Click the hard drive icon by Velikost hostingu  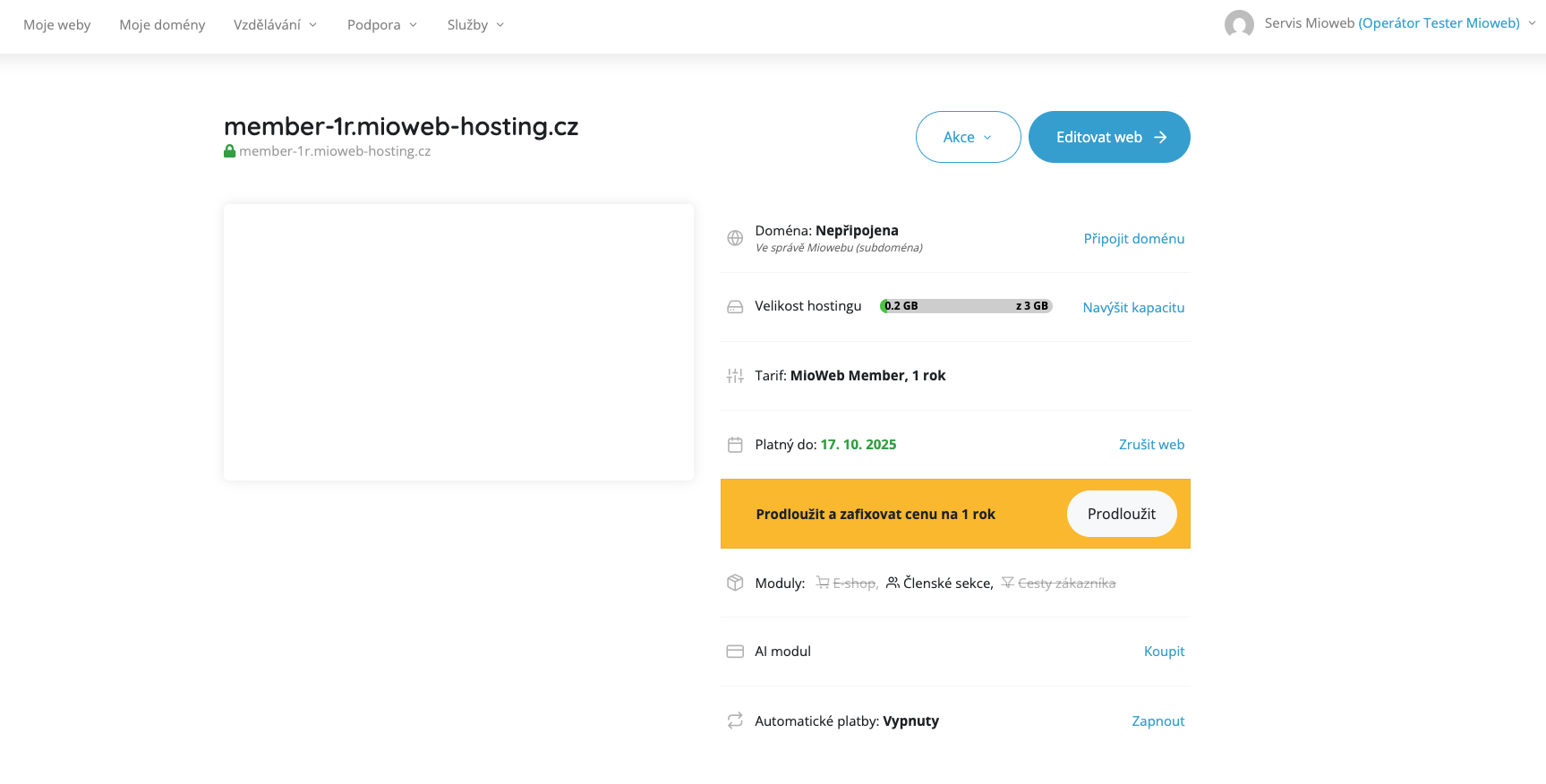coord(735,307)
